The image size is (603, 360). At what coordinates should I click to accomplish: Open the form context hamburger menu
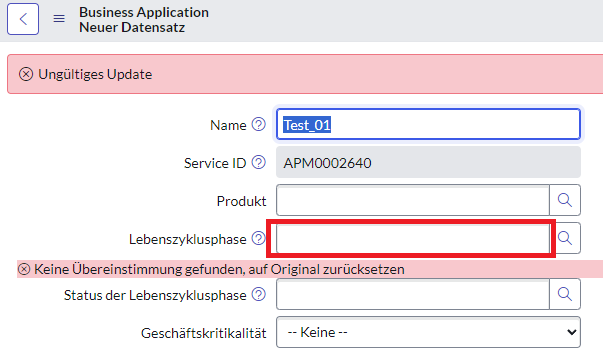[59, 18]
